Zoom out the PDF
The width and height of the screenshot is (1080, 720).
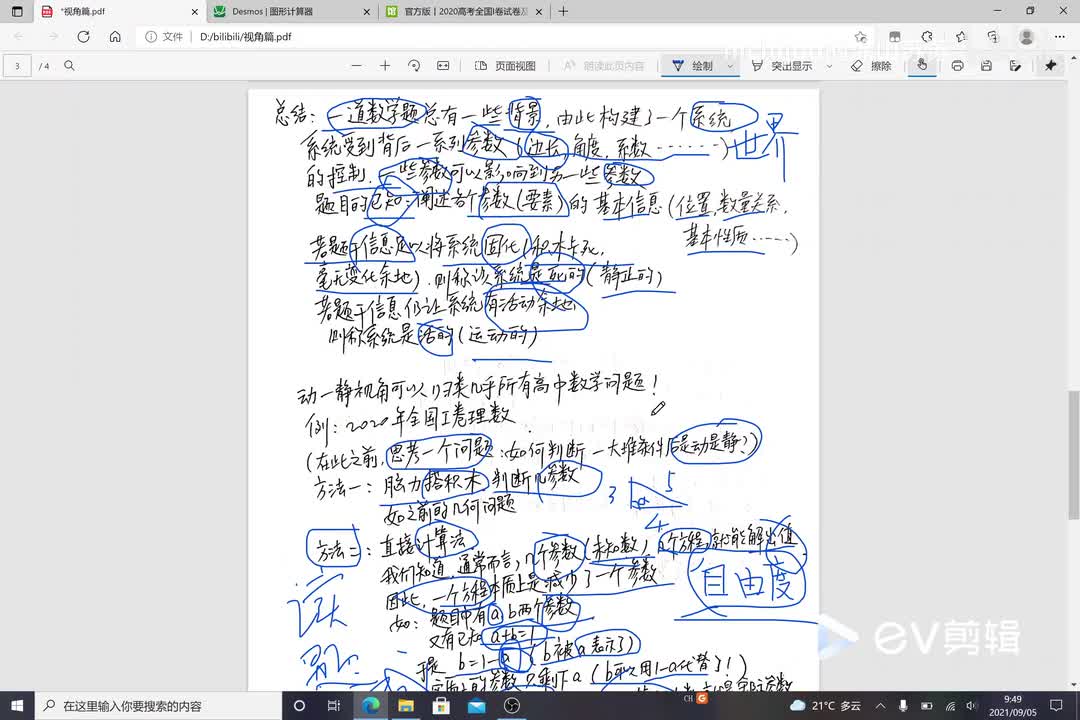tap(356, 65)
